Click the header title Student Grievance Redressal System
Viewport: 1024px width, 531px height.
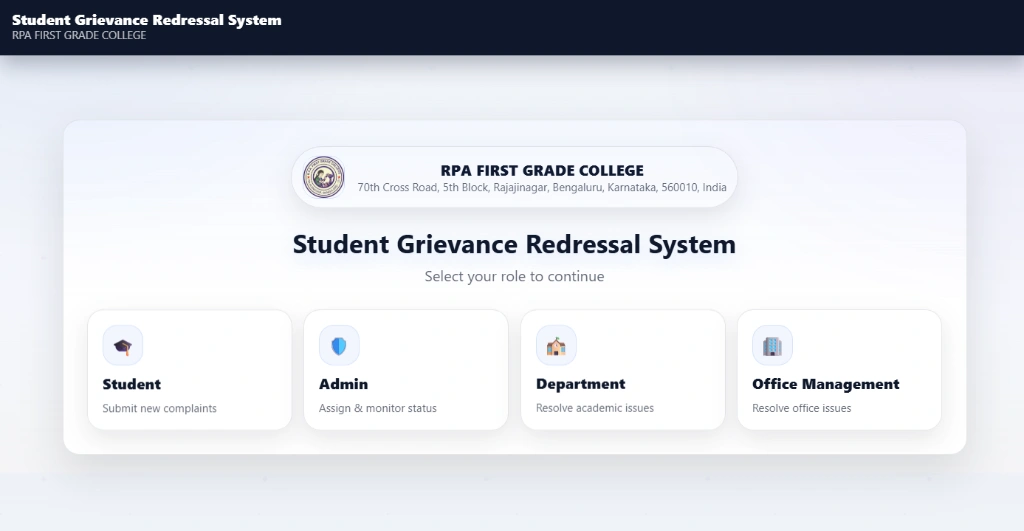(147, 20)
